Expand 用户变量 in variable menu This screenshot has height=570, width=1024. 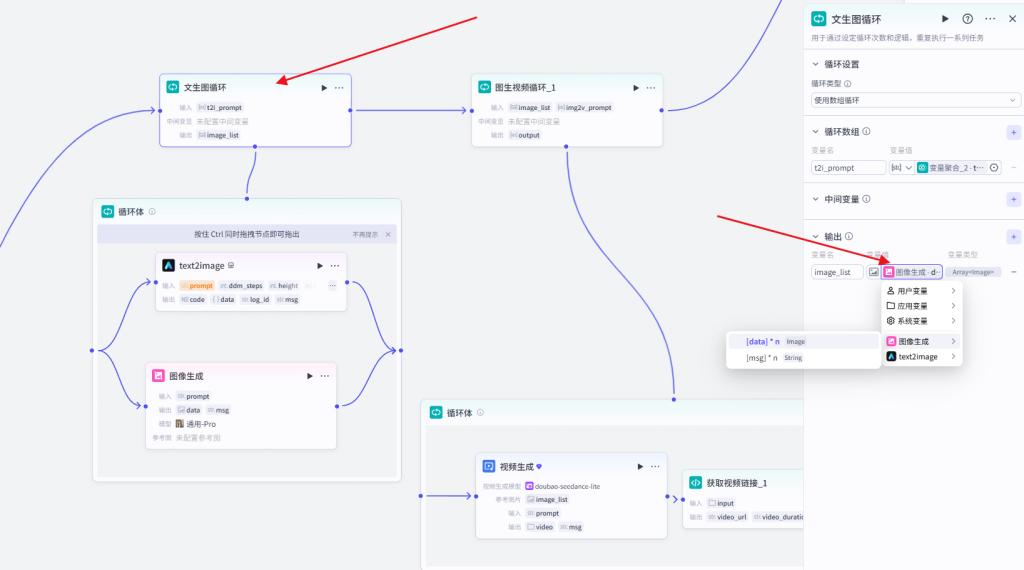click(x=921, y=291)
